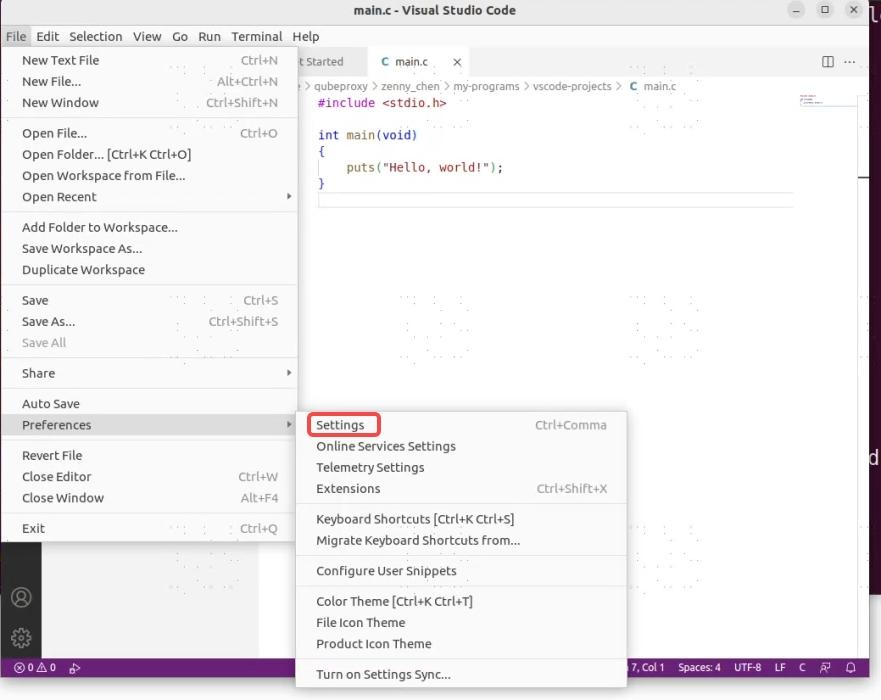Open the File menu

click(x=16, y=37)
